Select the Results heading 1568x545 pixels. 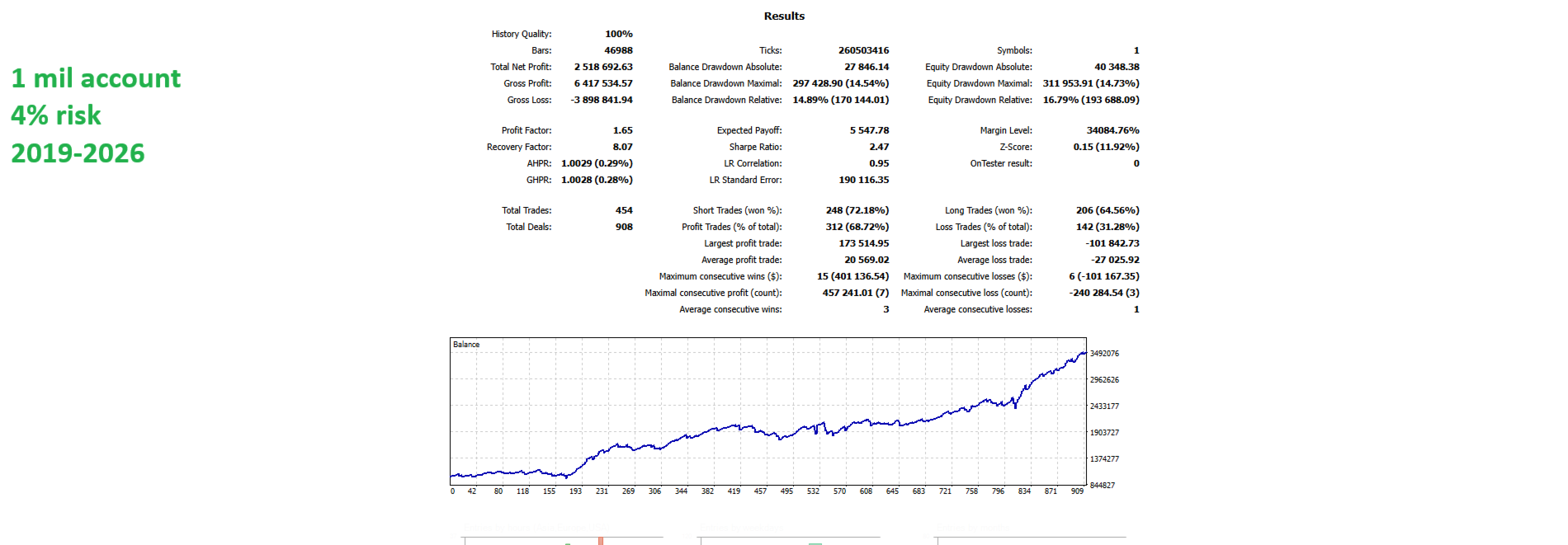pos(784,16)
